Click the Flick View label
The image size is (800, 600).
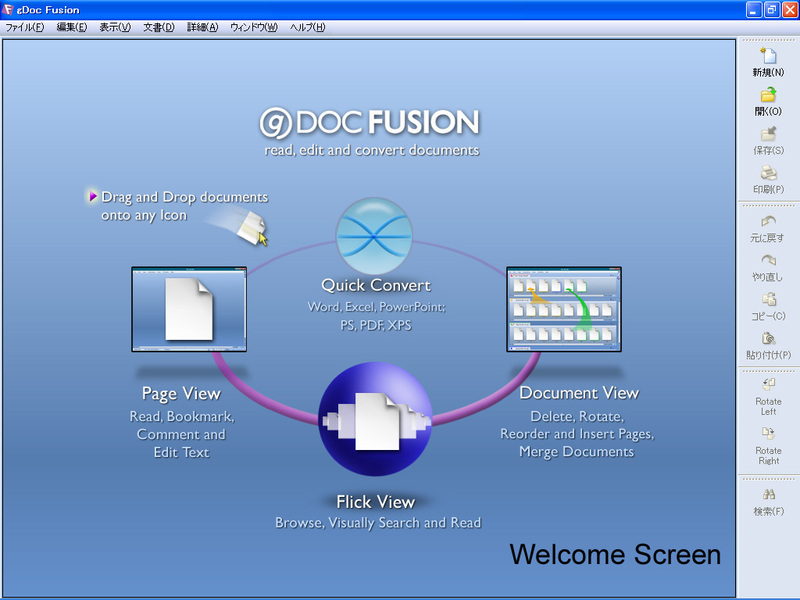pos(376,502)
